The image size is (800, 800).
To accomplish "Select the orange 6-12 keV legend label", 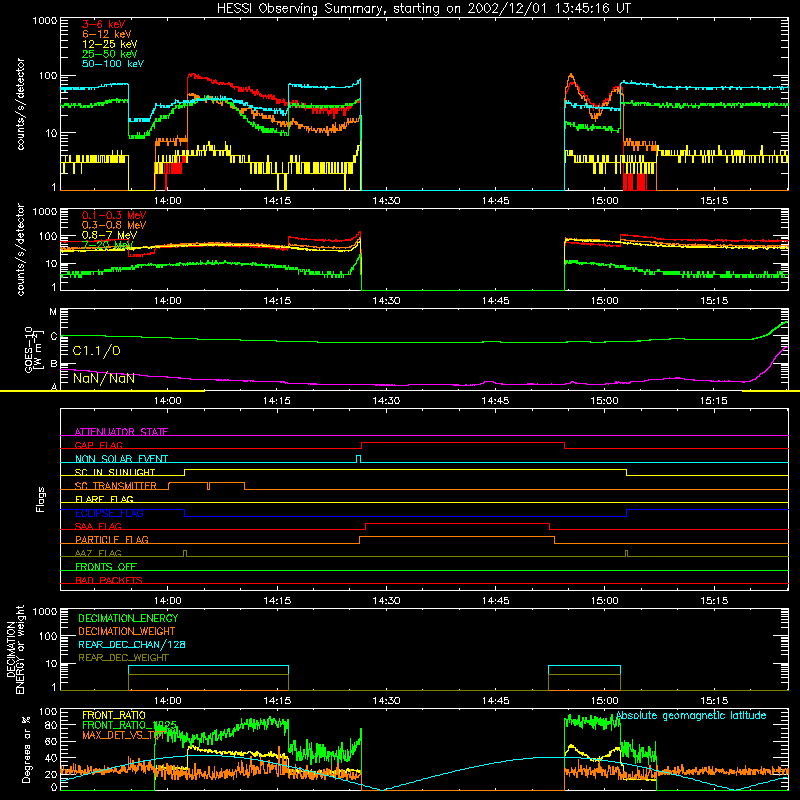I will [107, 34].
